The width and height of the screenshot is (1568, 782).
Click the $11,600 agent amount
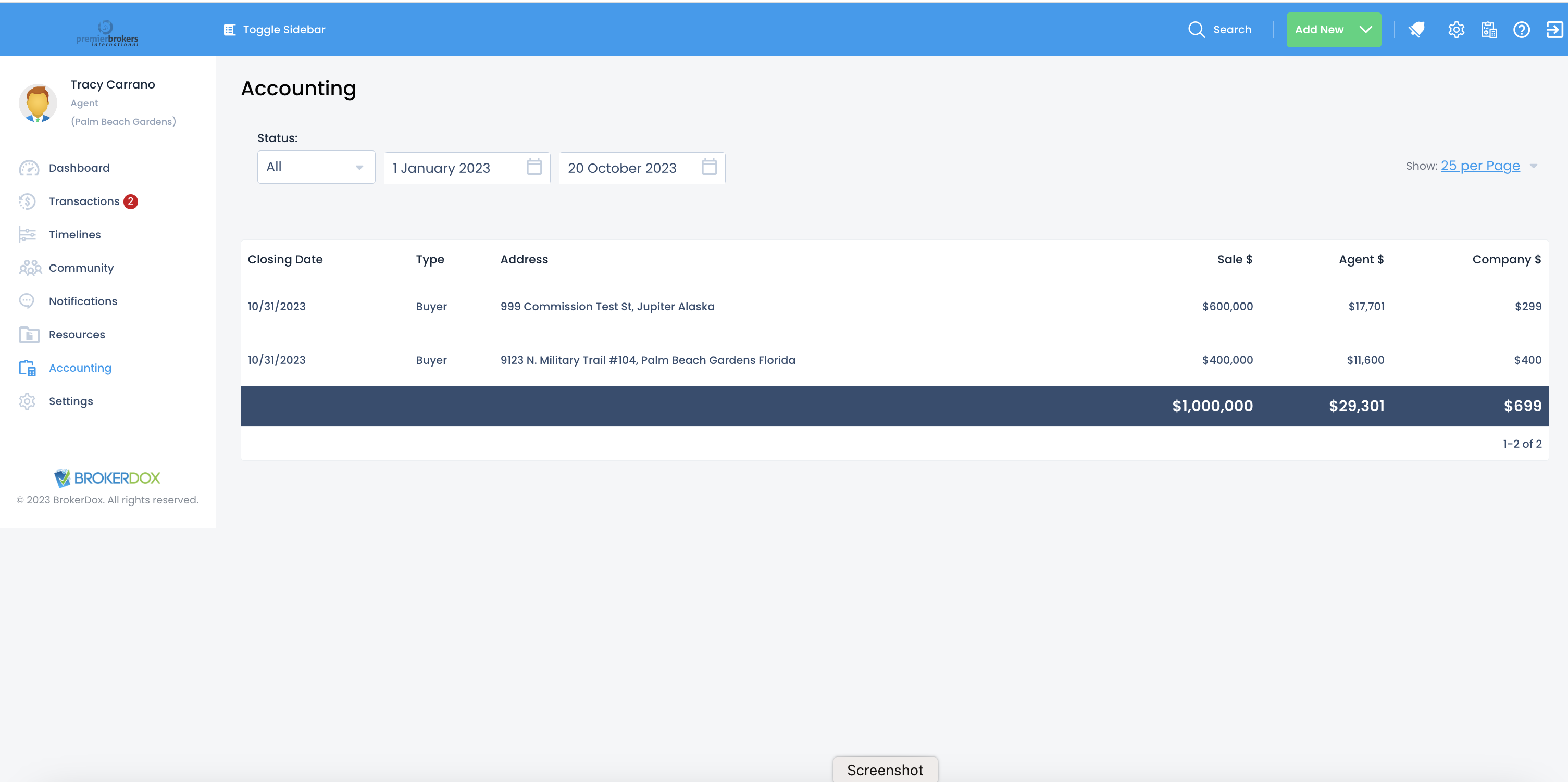point(1365,360)
